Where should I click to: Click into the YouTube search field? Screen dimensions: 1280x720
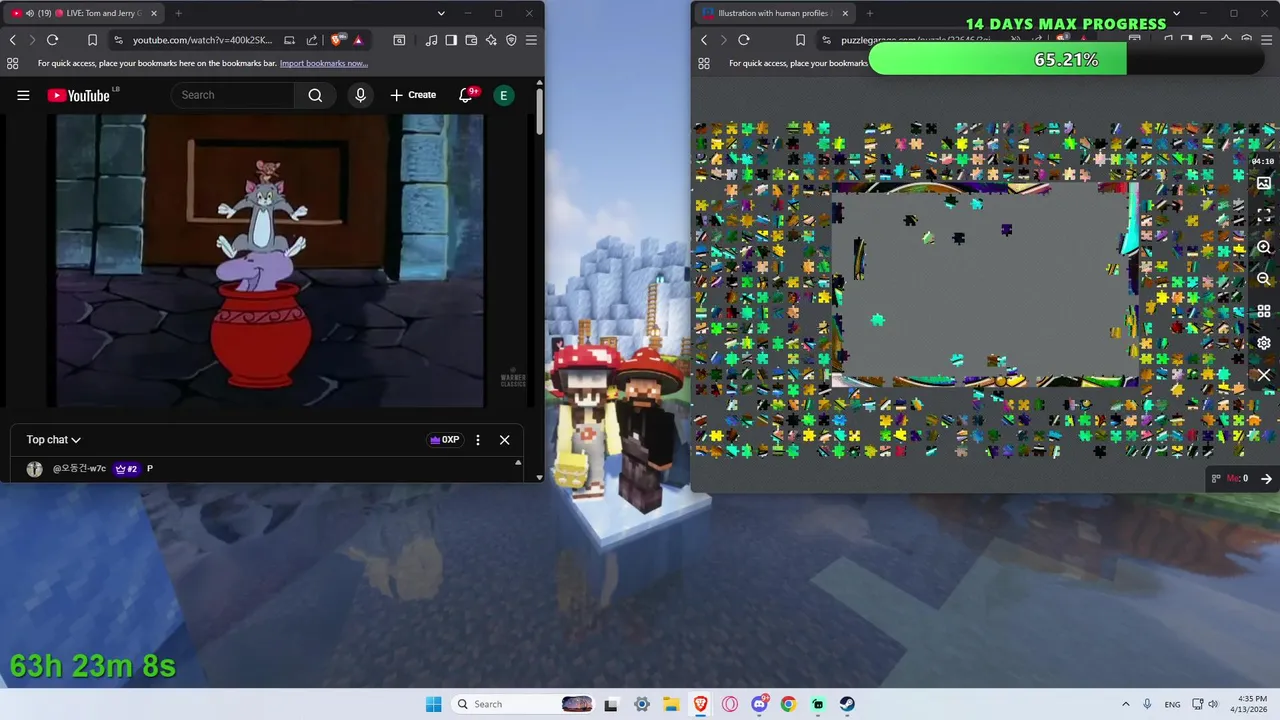(x=233, y=95)
